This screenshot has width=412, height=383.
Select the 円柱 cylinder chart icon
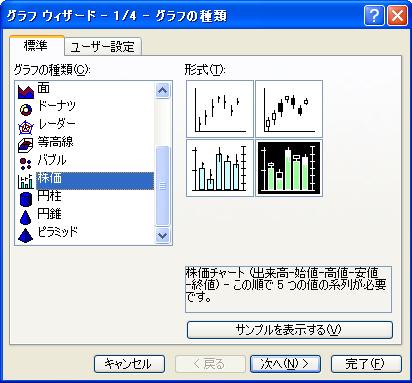tap(26, 199)
